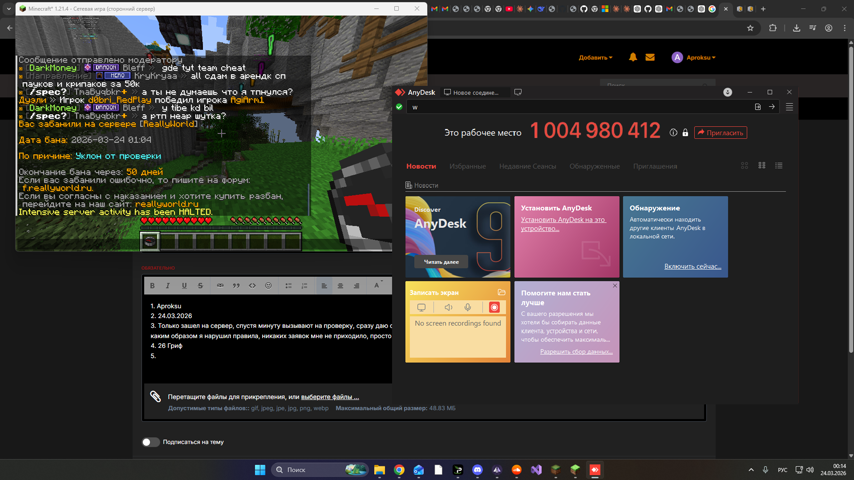Switch to the 'Приглашения' tab in AnyDesk
Image resolution: width=854 pixels, height=480 pixels.
click(655, 166)
